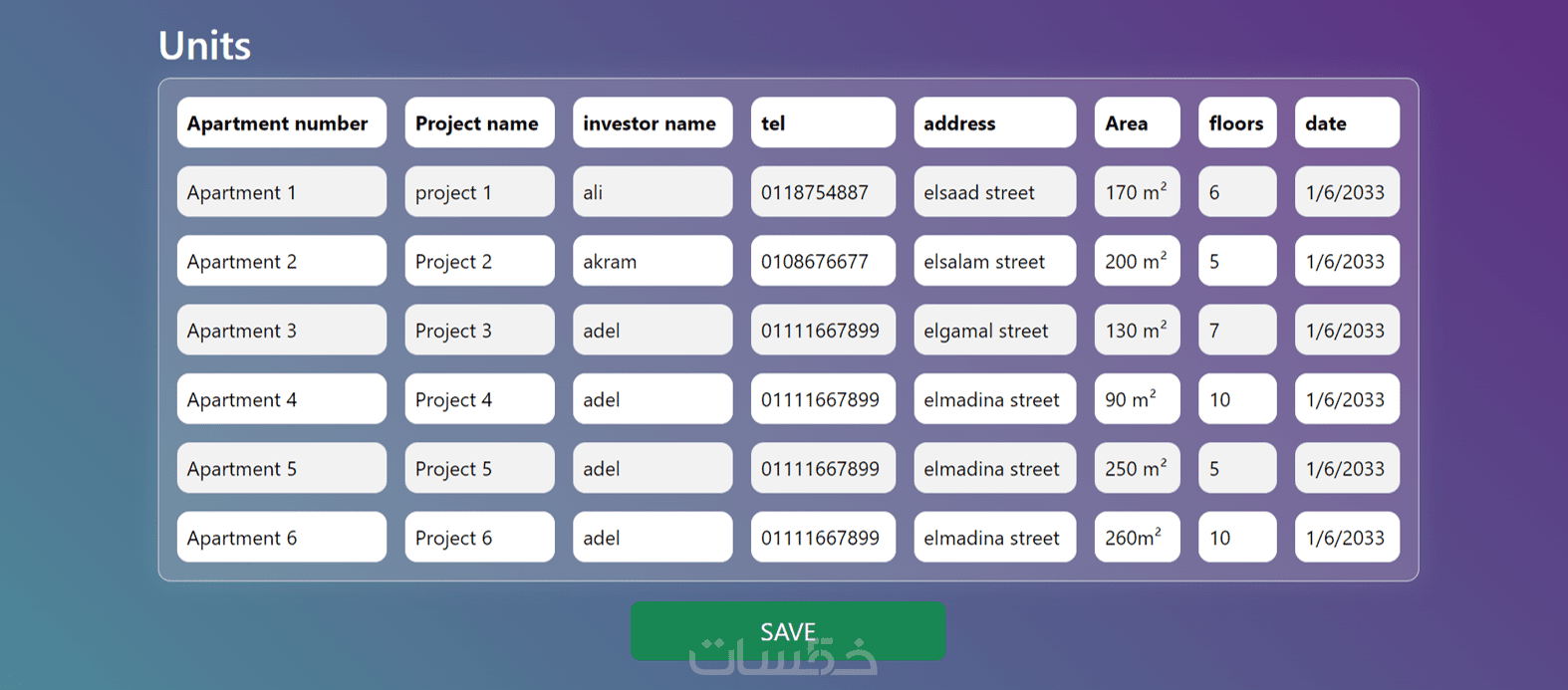Image resolution: width=1568 pixels, height=690 pixels.
Task: Select the Project 5 name field
Action: point(479,468)
